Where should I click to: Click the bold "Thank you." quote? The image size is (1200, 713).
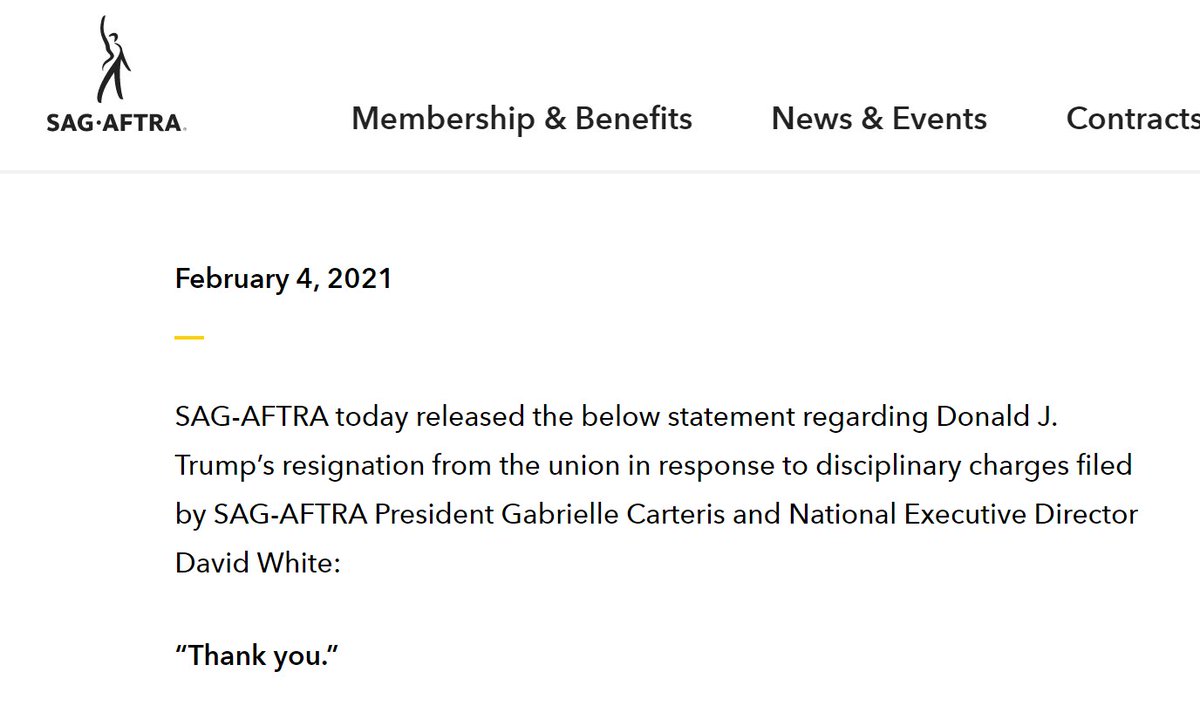258,657
